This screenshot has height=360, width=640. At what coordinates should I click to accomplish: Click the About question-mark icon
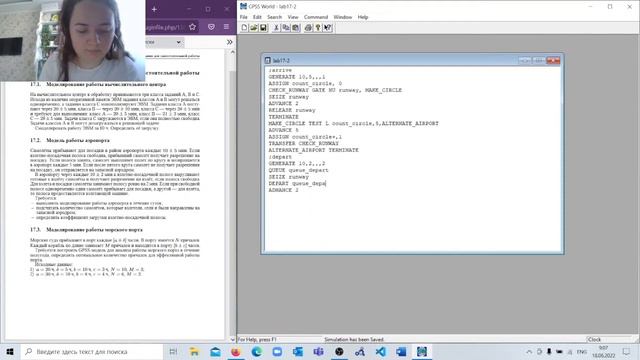pos(318,28)
